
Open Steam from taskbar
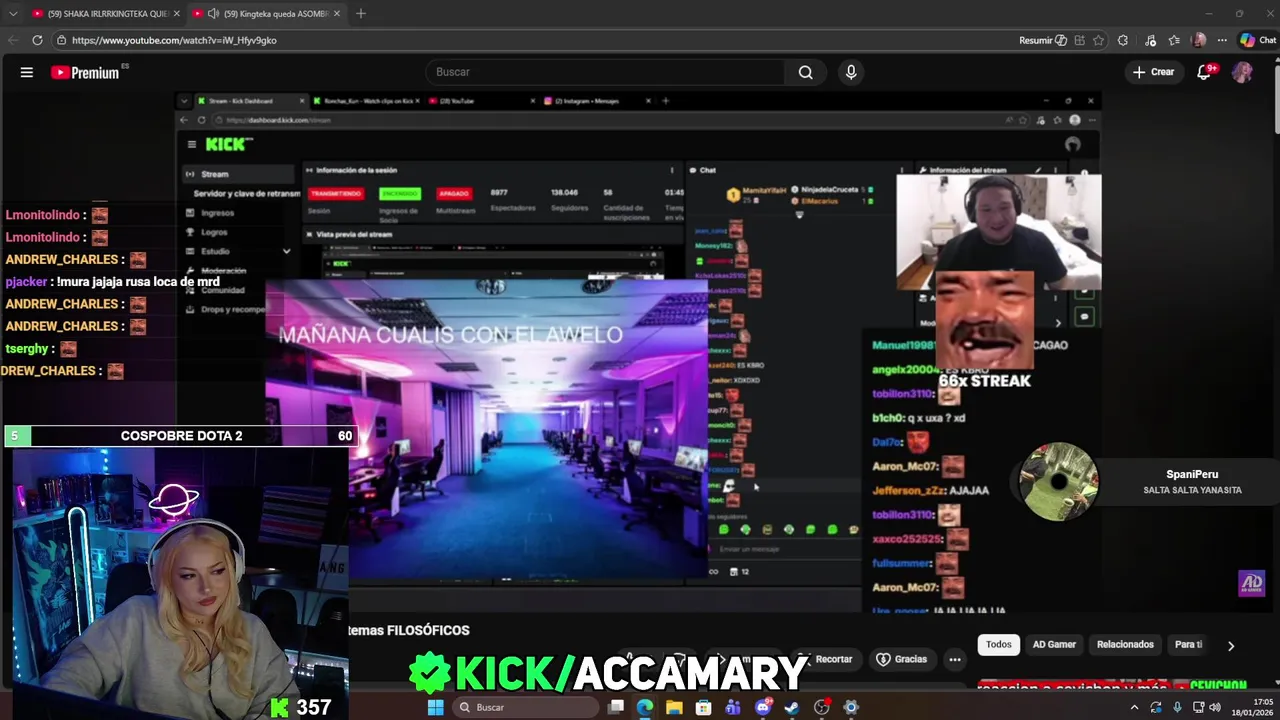point(792,707)
